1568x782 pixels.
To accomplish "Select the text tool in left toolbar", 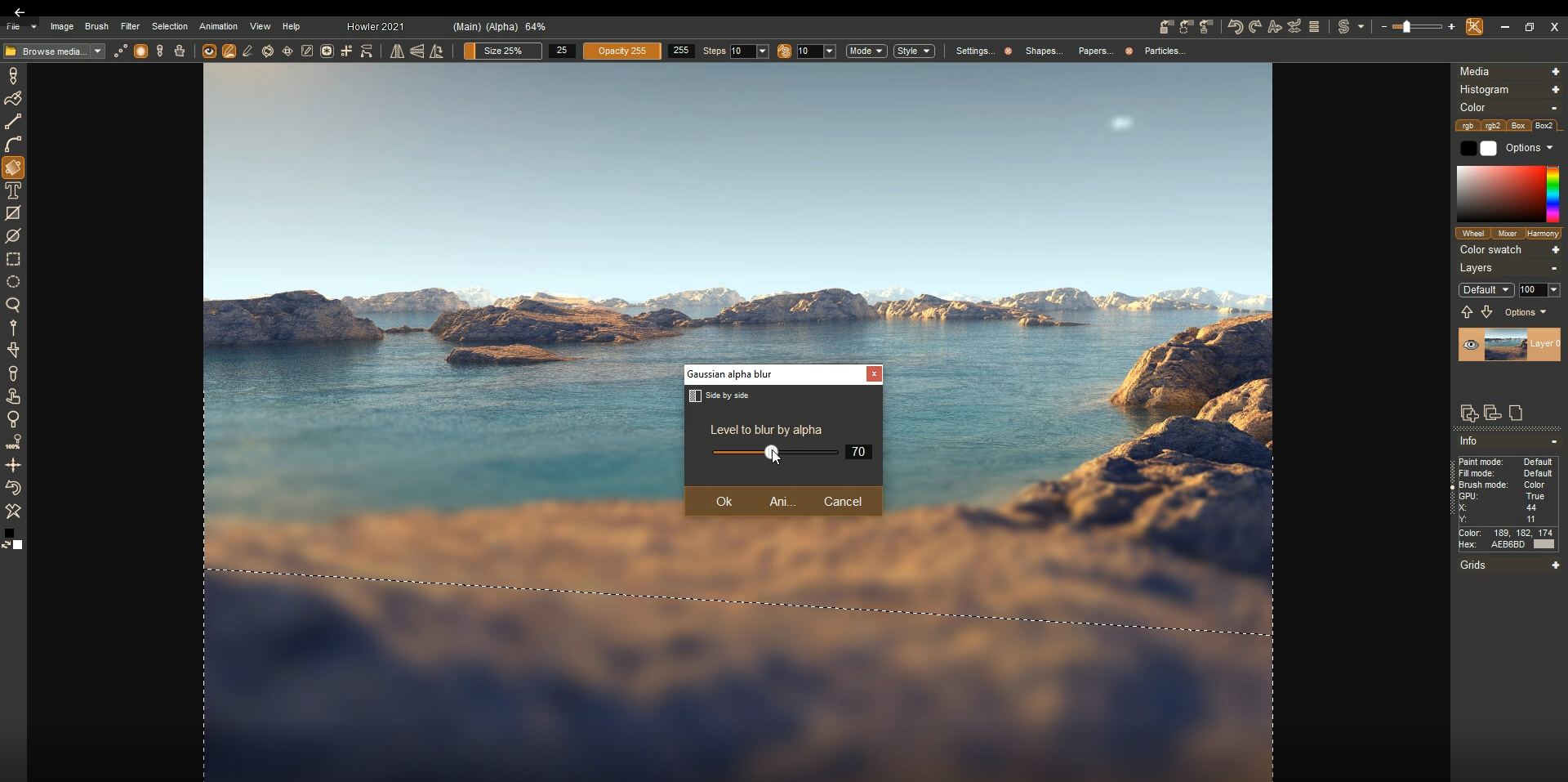I will pos(13,190).
